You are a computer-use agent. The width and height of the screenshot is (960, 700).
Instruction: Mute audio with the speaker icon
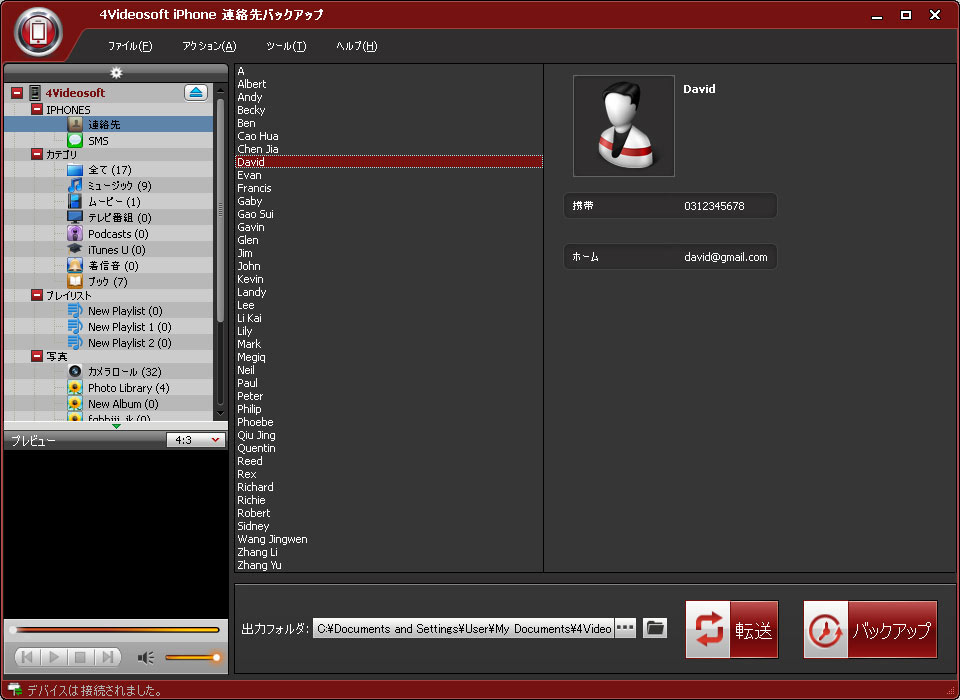point(146,657)
